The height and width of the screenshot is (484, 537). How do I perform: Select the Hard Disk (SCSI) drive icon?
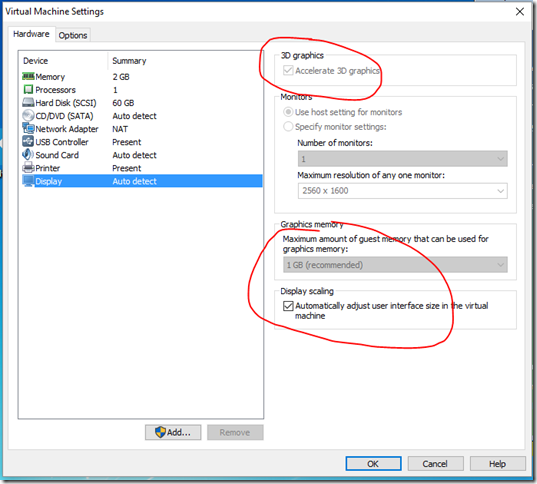(x=28, y=102)
